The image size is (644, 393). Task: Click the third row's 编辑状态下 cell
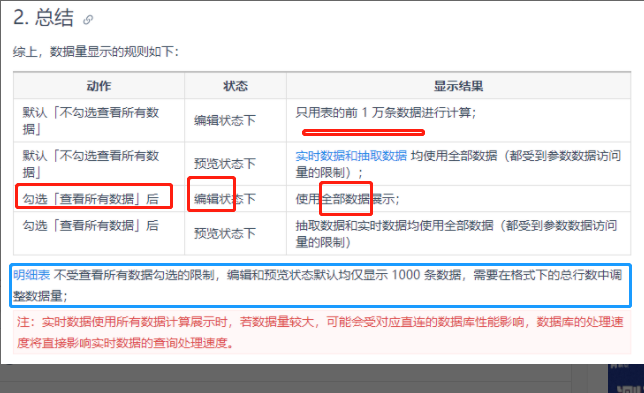[235, 199]
